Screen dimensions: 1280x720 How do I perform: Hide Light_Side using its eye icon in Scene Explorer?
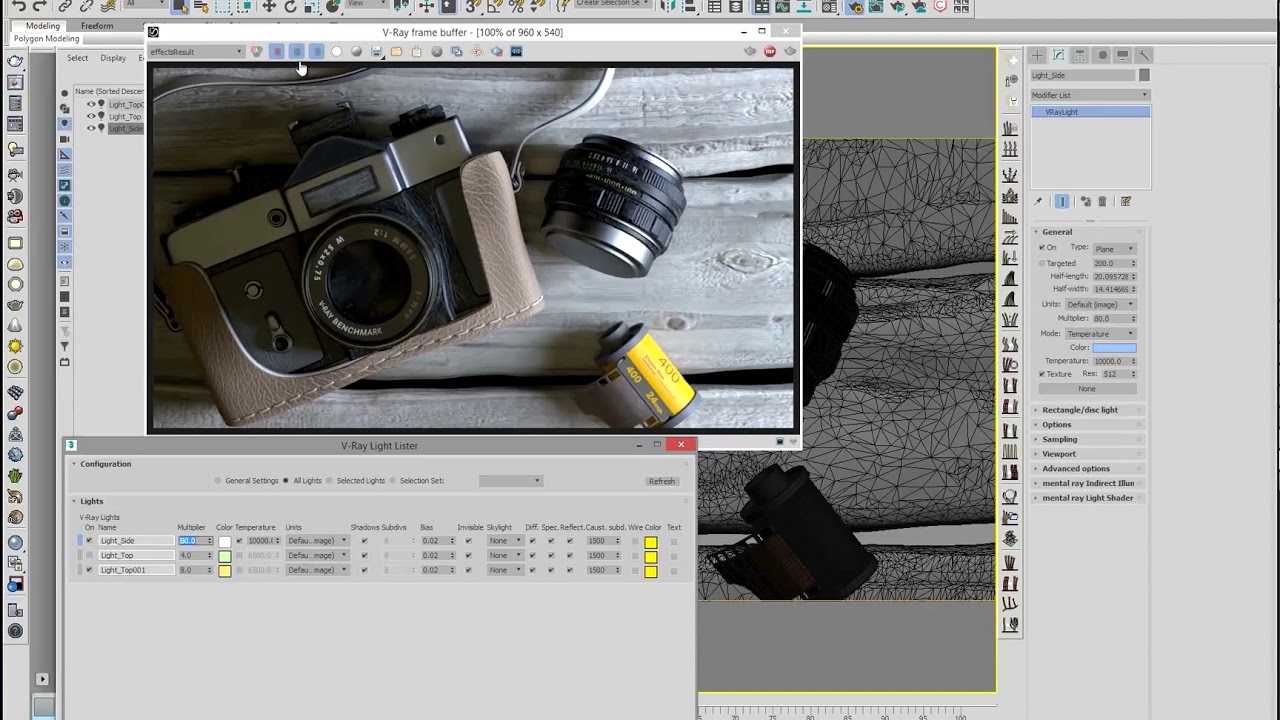pos(91,128)
